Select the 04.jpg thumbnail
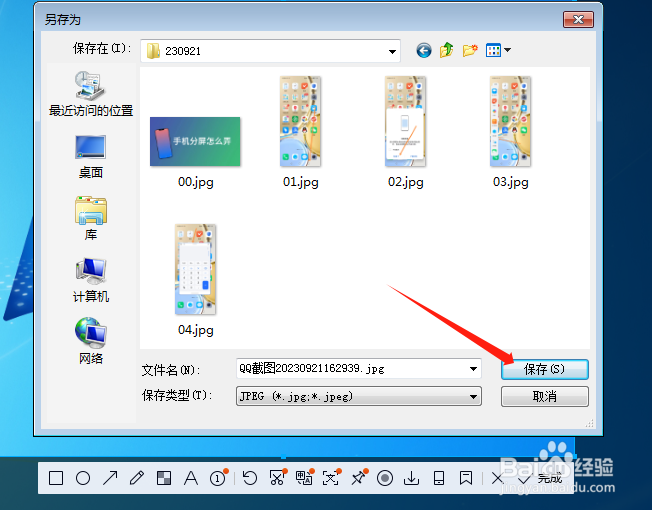Screen dimensions: 652x510 [x=195, y=269]
